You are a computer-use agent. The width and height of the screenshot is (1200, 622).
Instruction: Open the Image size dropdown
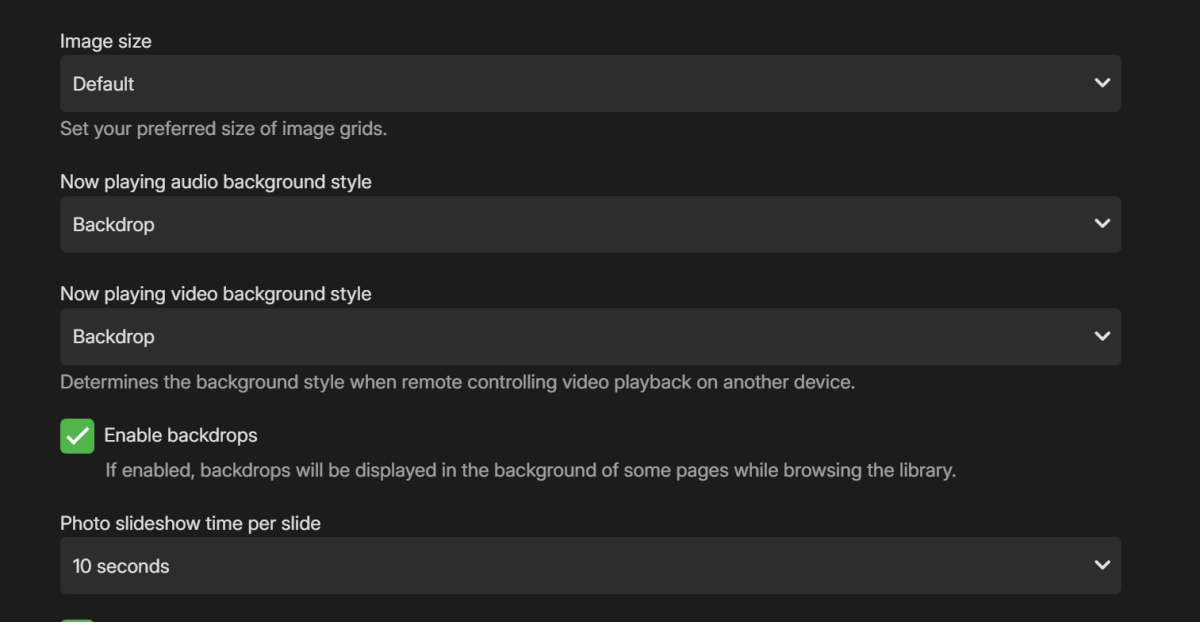coord(590,83)
